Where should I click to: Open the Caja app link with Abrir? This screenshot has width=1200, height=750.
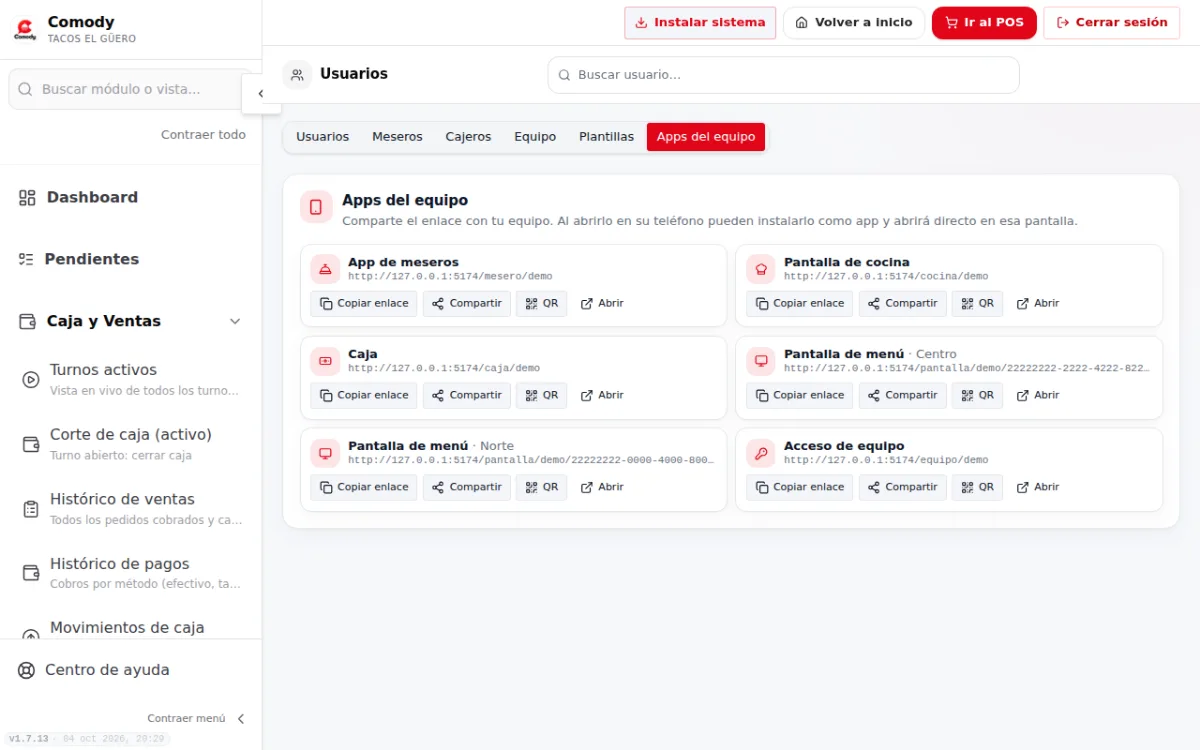click(602, 396)
